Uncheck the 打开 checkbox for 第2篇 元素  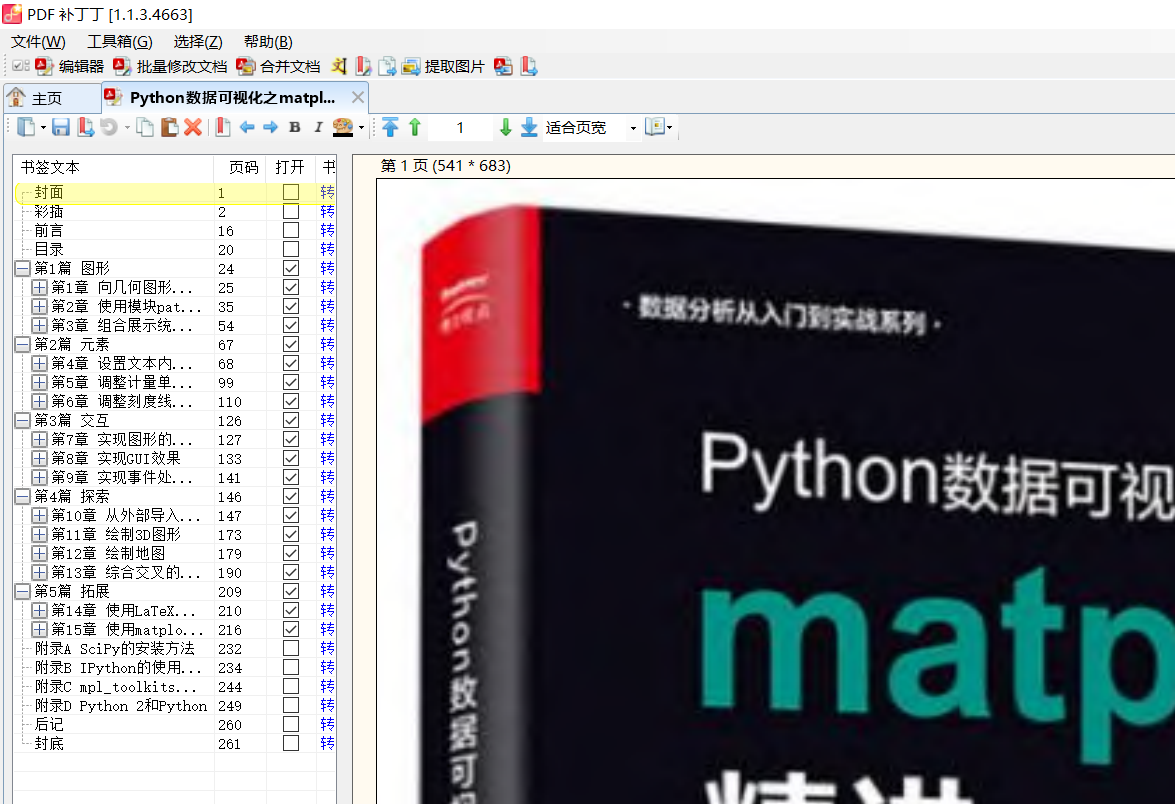point(291,344)
